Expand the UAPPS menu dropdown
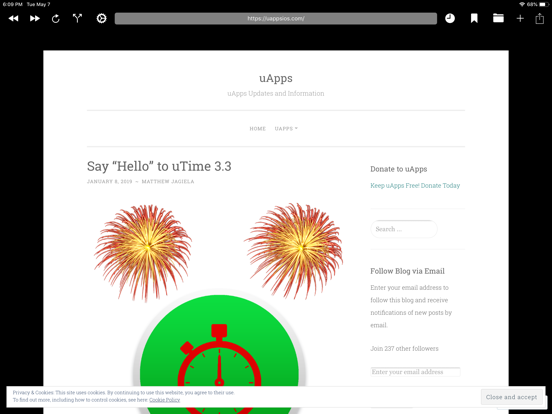This screenshot has height=414, width=552. (x=286, y=129)
